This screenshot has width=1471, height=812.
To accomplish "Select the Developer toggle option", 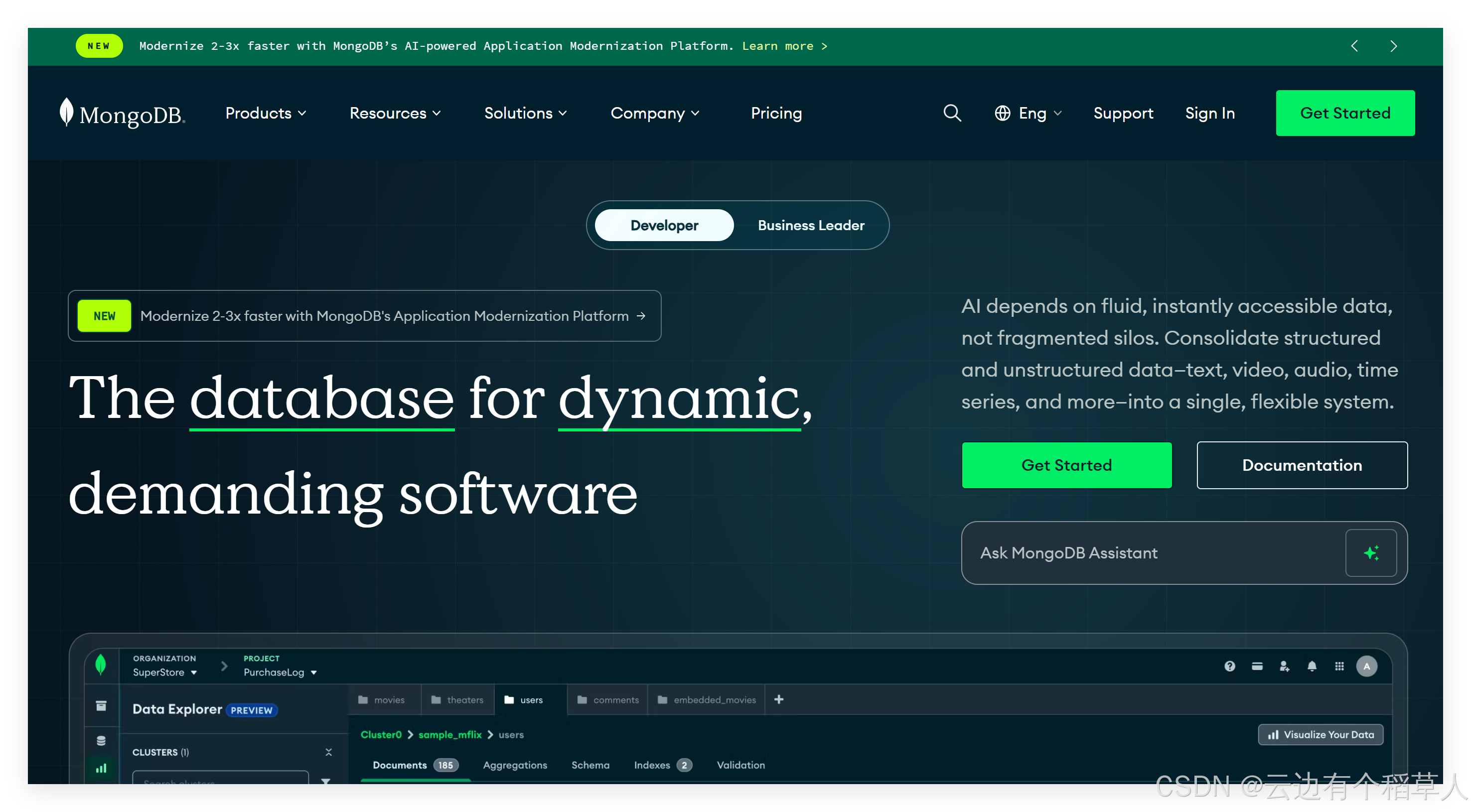I will (x=664, y=226).
